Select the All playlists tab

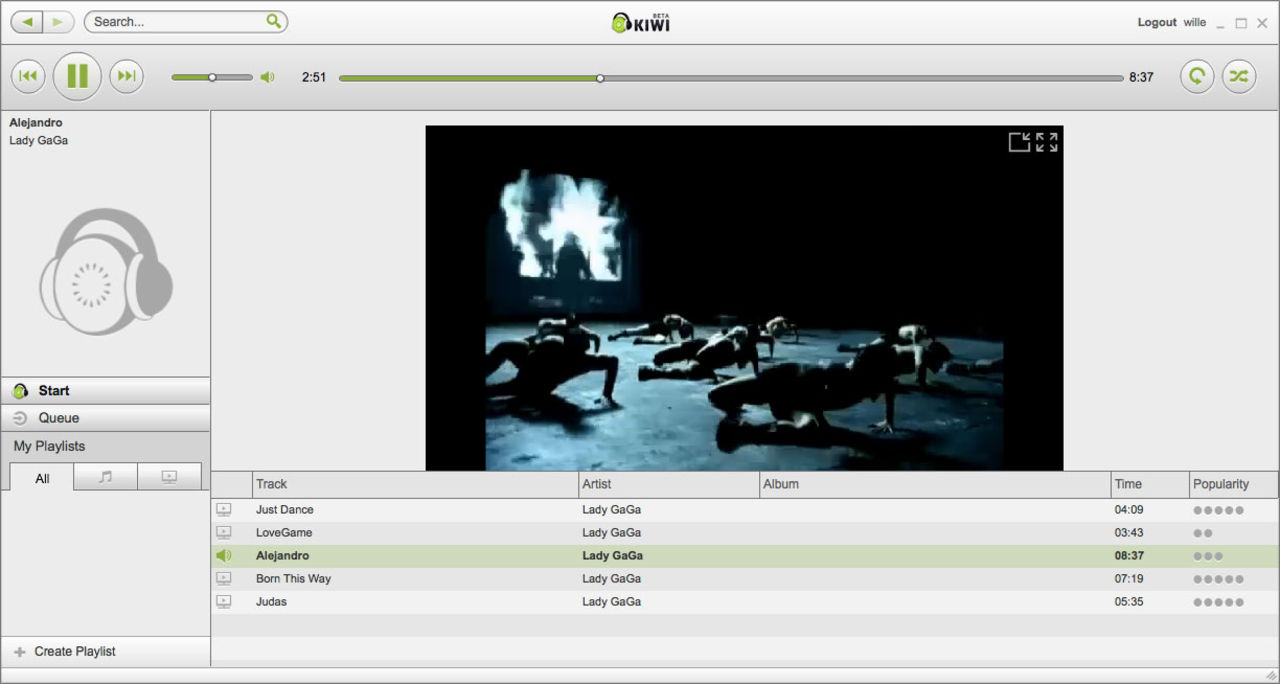coord(42,478)
